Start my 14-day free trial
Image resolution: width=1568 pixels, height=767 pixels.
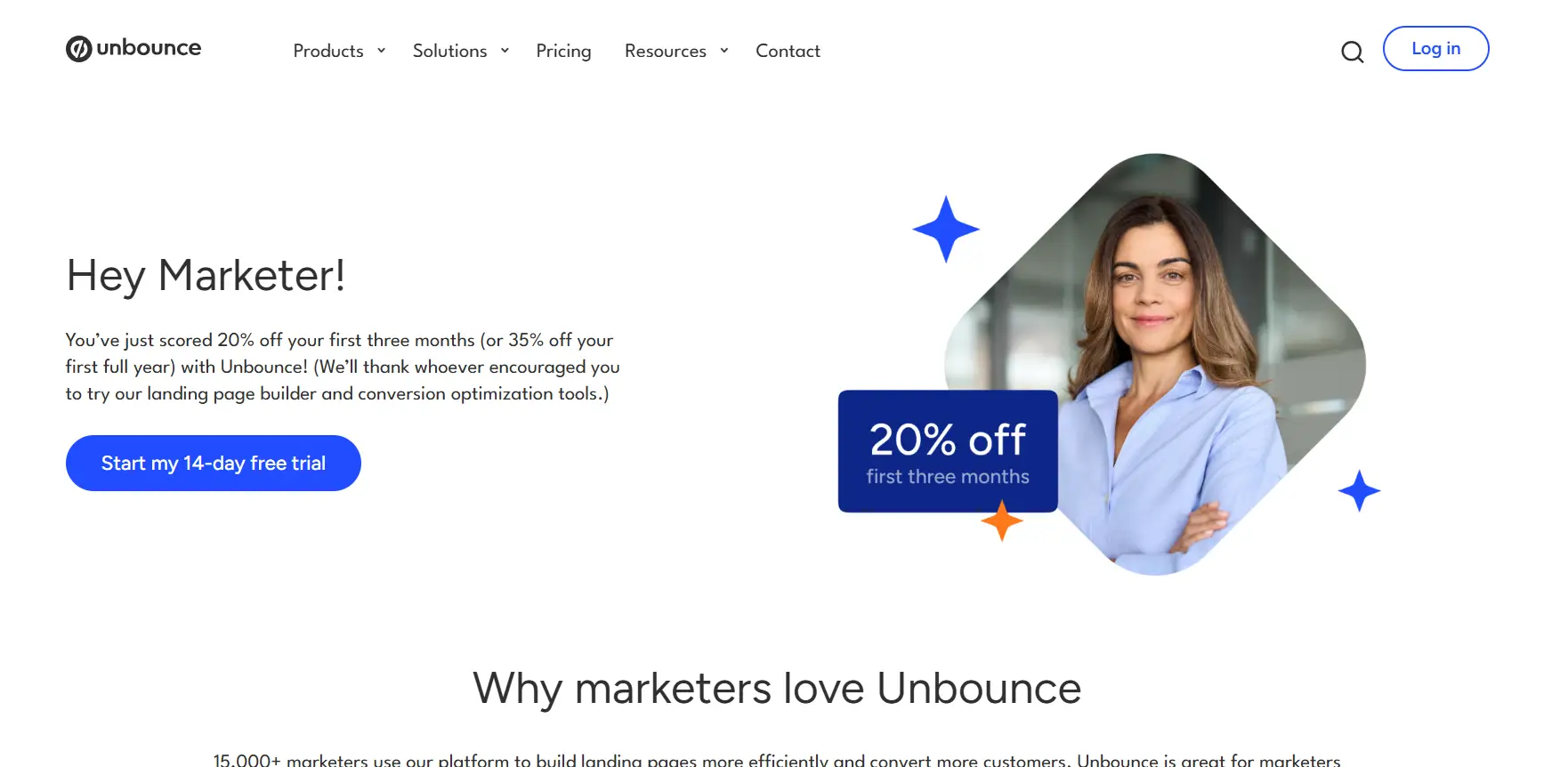(214, 463)
